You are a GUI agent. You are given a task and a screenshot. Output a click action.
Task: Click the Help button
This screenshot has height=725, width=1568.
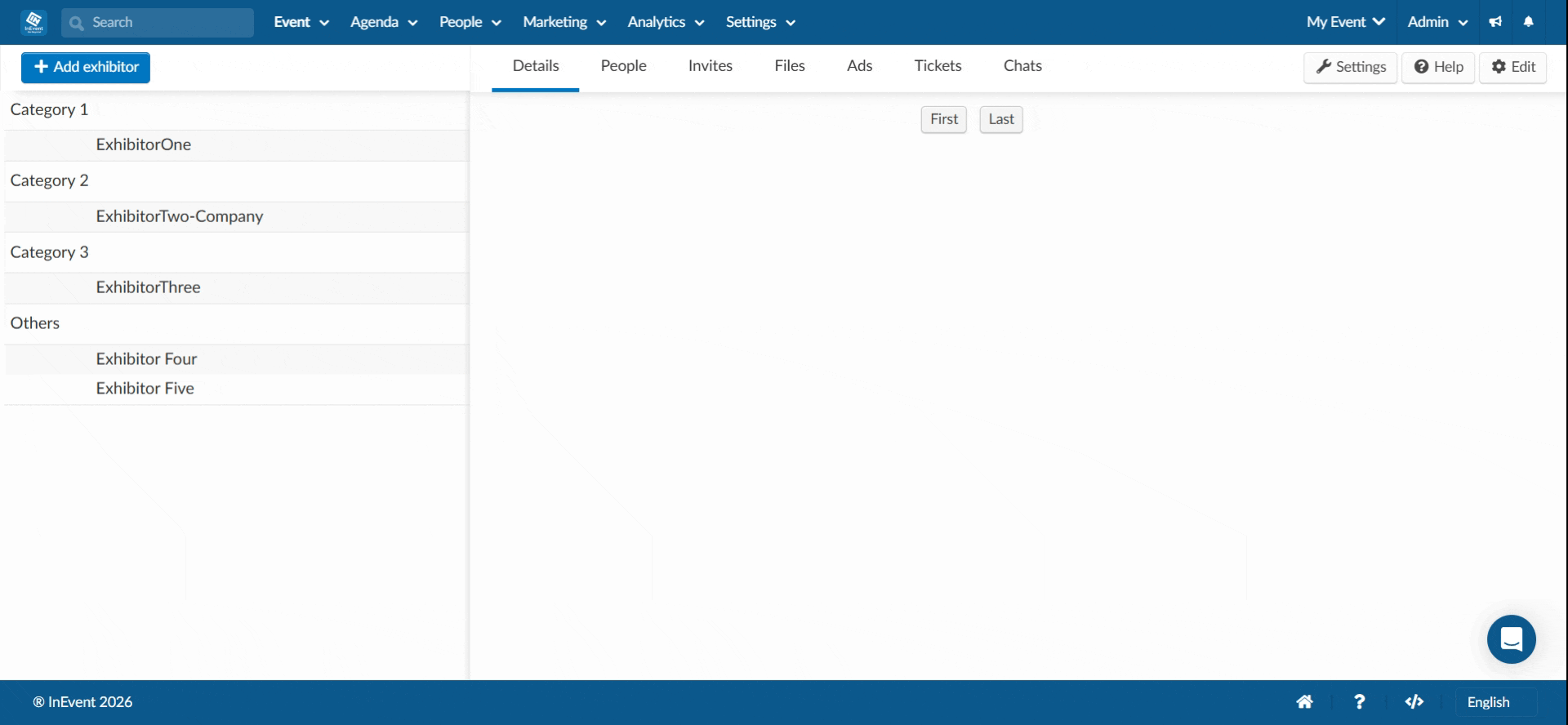point(1439,67)
